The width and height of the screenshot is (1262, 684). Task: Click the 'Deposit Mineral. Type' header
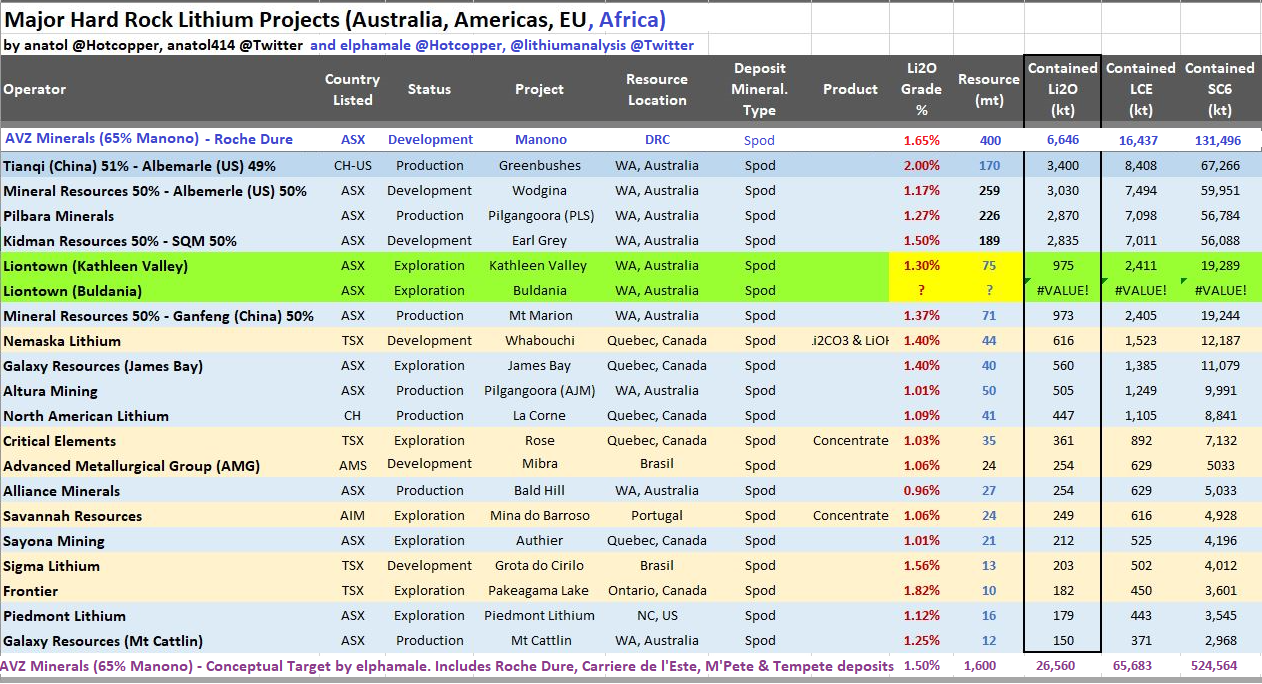pyautogui.click(x=760, y=89)
